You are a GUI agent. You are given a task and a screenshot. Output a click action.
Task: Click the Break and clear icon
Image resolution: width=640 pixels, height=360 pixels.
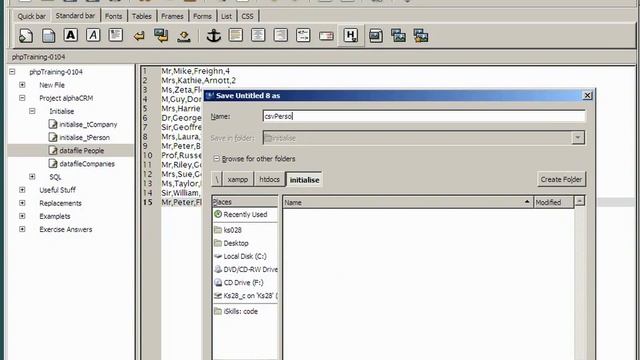pyautogui.click(x=161, y=36)
